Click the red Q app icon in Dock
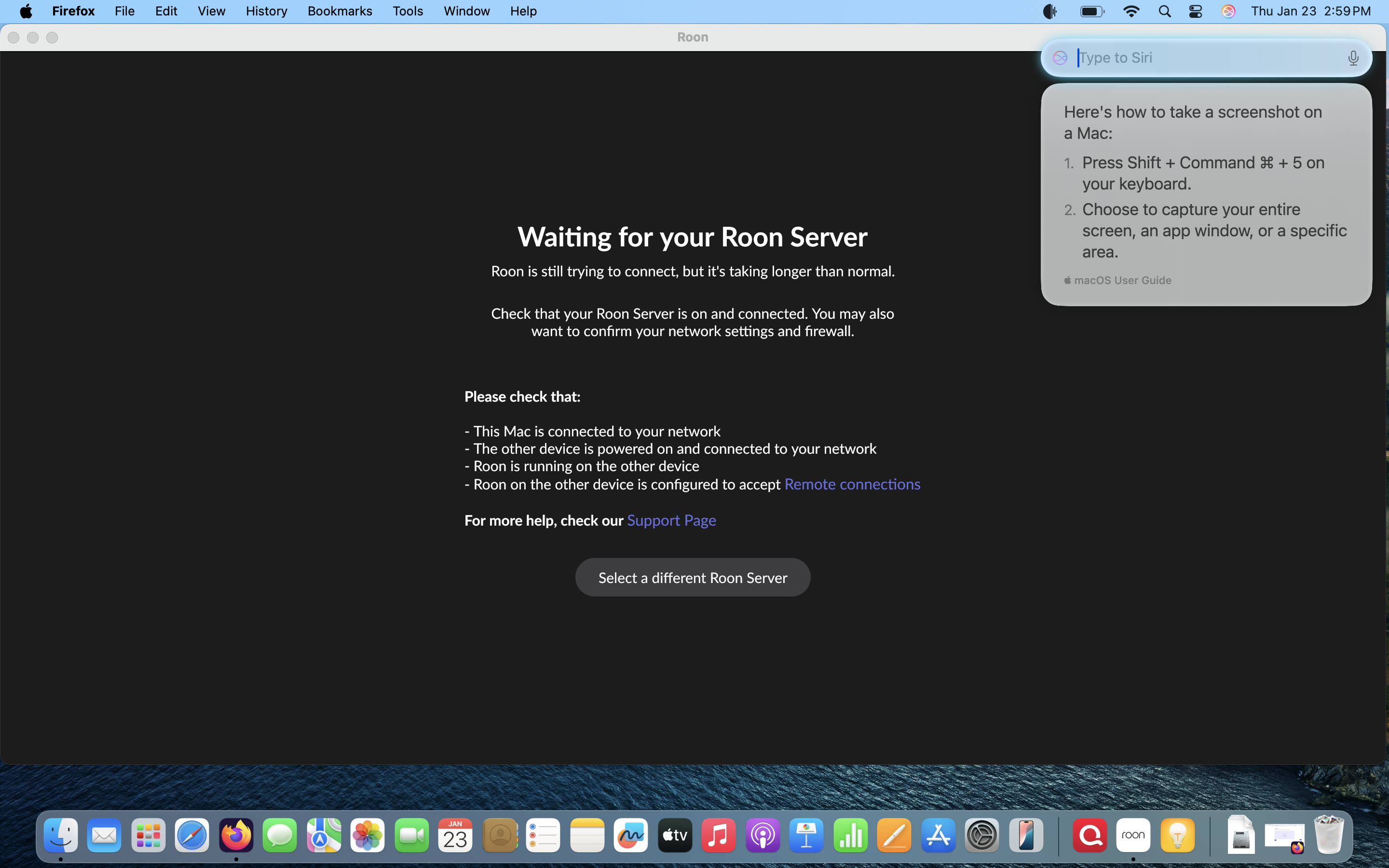This screenshot has width=1389, height=868. [1089, 835]
